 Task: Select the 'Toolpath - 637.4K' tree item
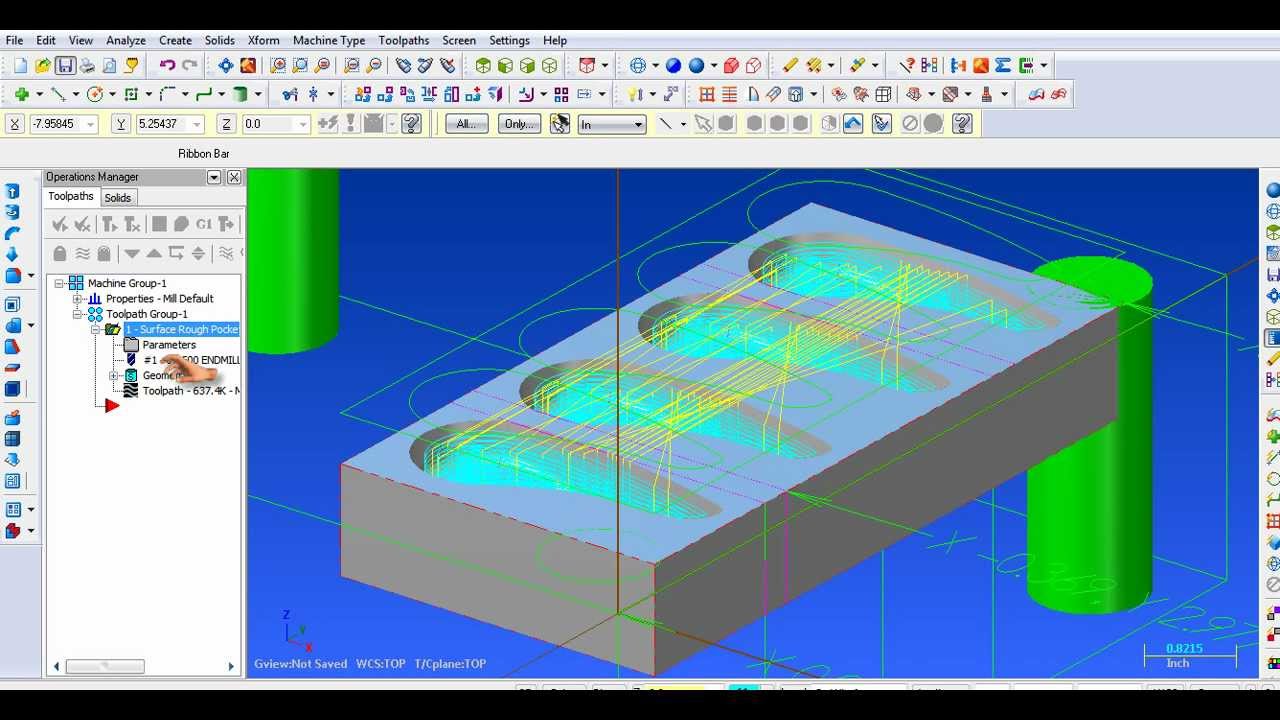tap(190, 391)
